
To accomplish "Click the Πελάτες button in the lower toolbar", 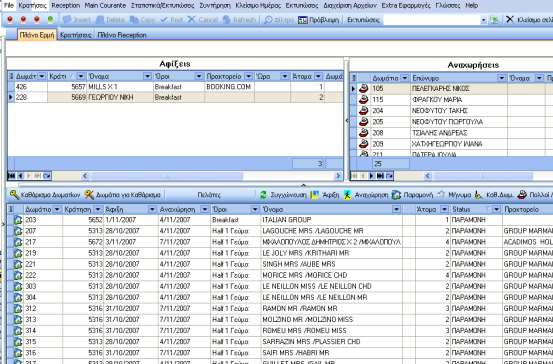I will tap(209, 195).
